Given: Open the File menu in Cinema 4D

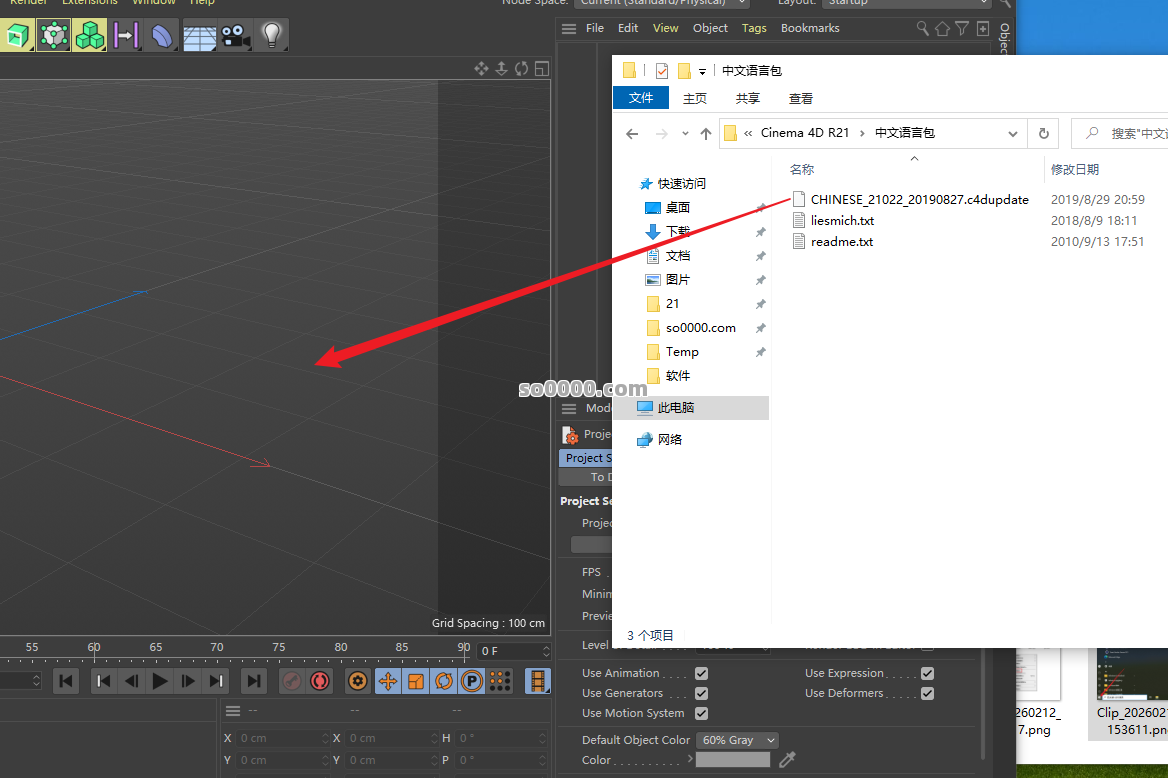Looking at the screenshot, I should coord(595,27).
